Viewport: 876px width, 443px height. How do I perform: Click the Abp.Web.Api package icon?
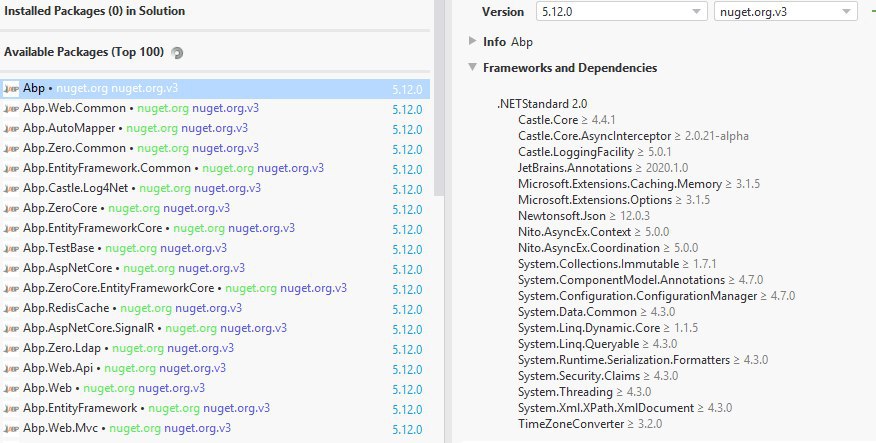click(x=11, y=369)
